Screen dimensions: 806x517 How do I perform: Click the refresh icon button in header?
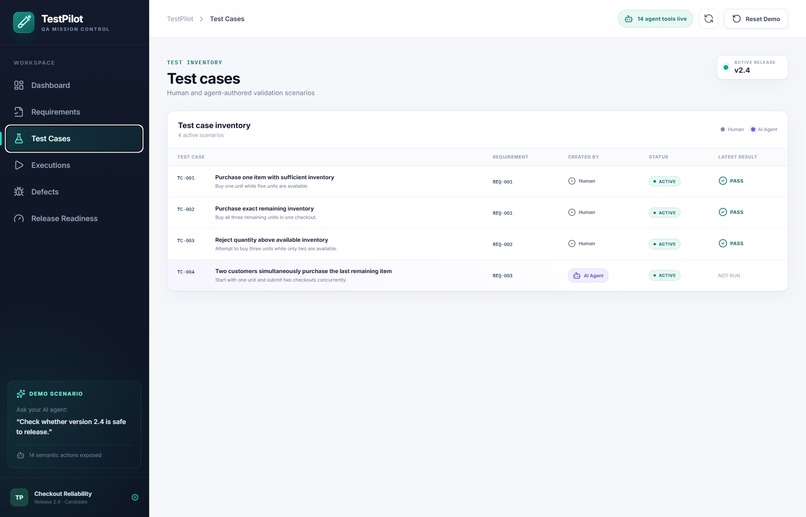(708, 19)
